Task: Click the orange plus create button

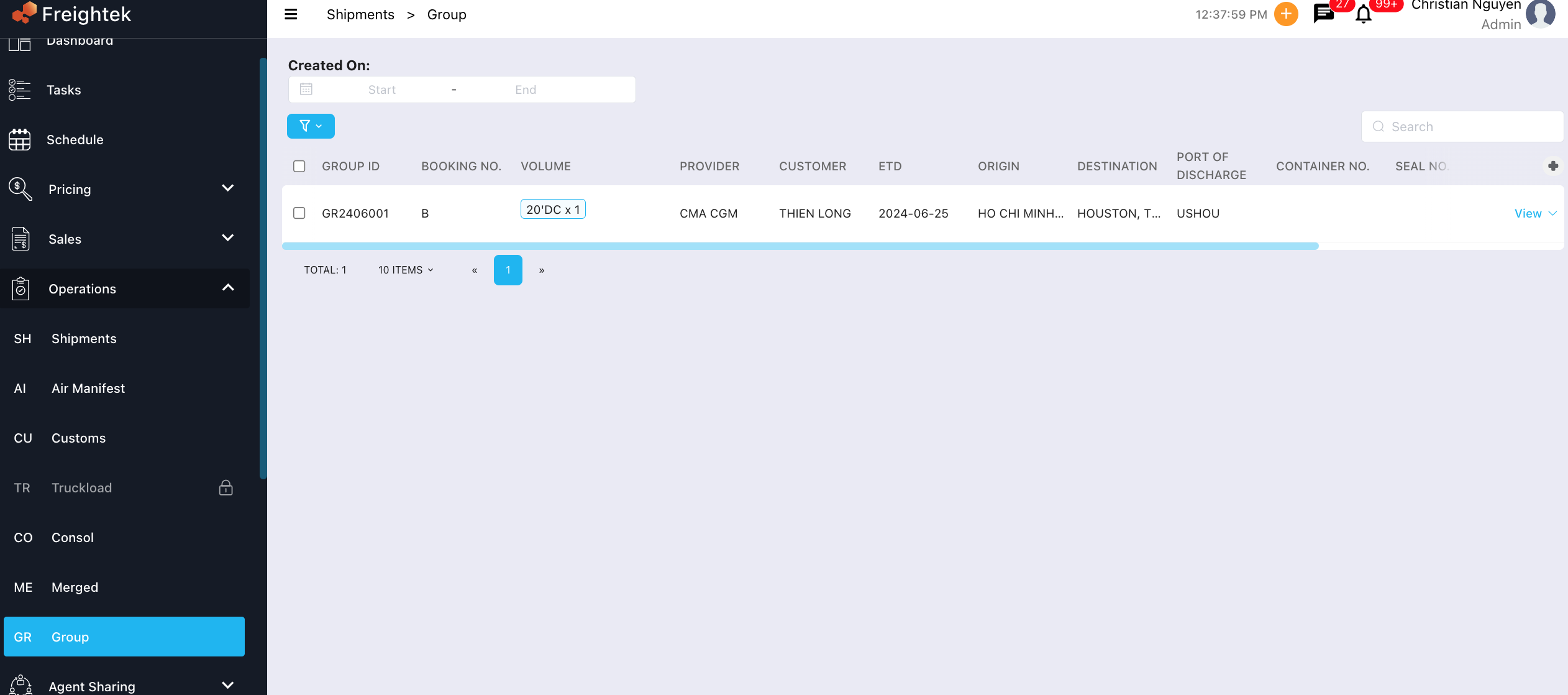Action: [x=1285, y=14]
